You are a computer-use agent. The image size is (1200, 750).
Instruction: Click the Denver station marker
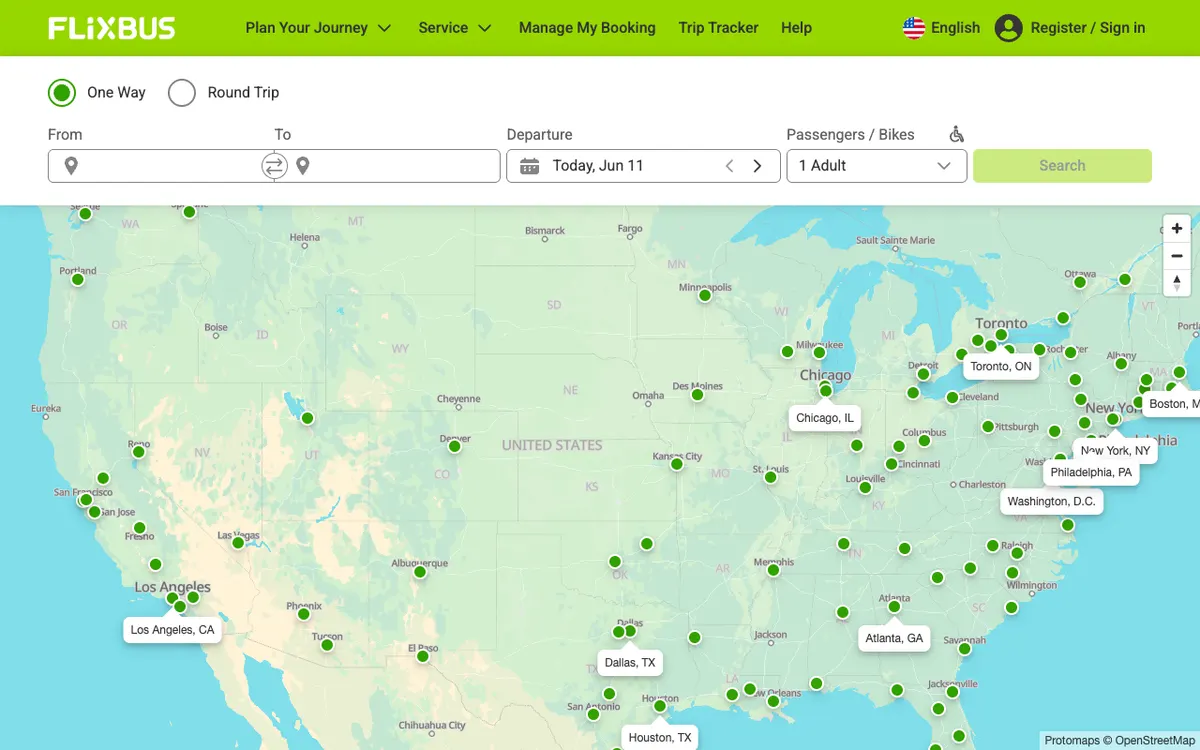tap(455, 446)
